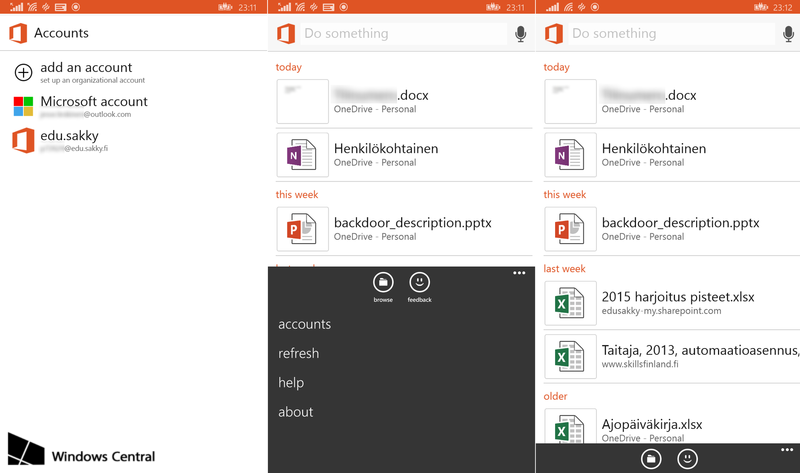Open 'backdoor_description.pptx' title in middle screen

click(x=413, y=223)
